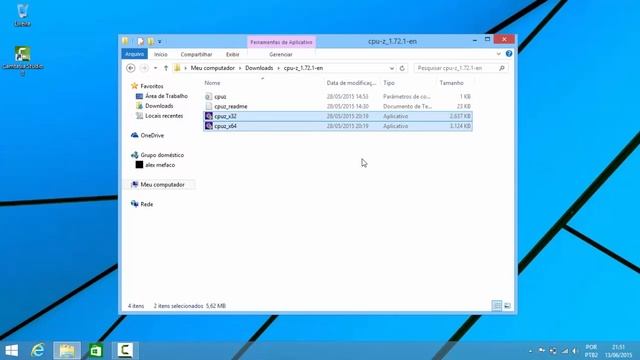Open Área de Trabalho in sidebar

(166, 96)
